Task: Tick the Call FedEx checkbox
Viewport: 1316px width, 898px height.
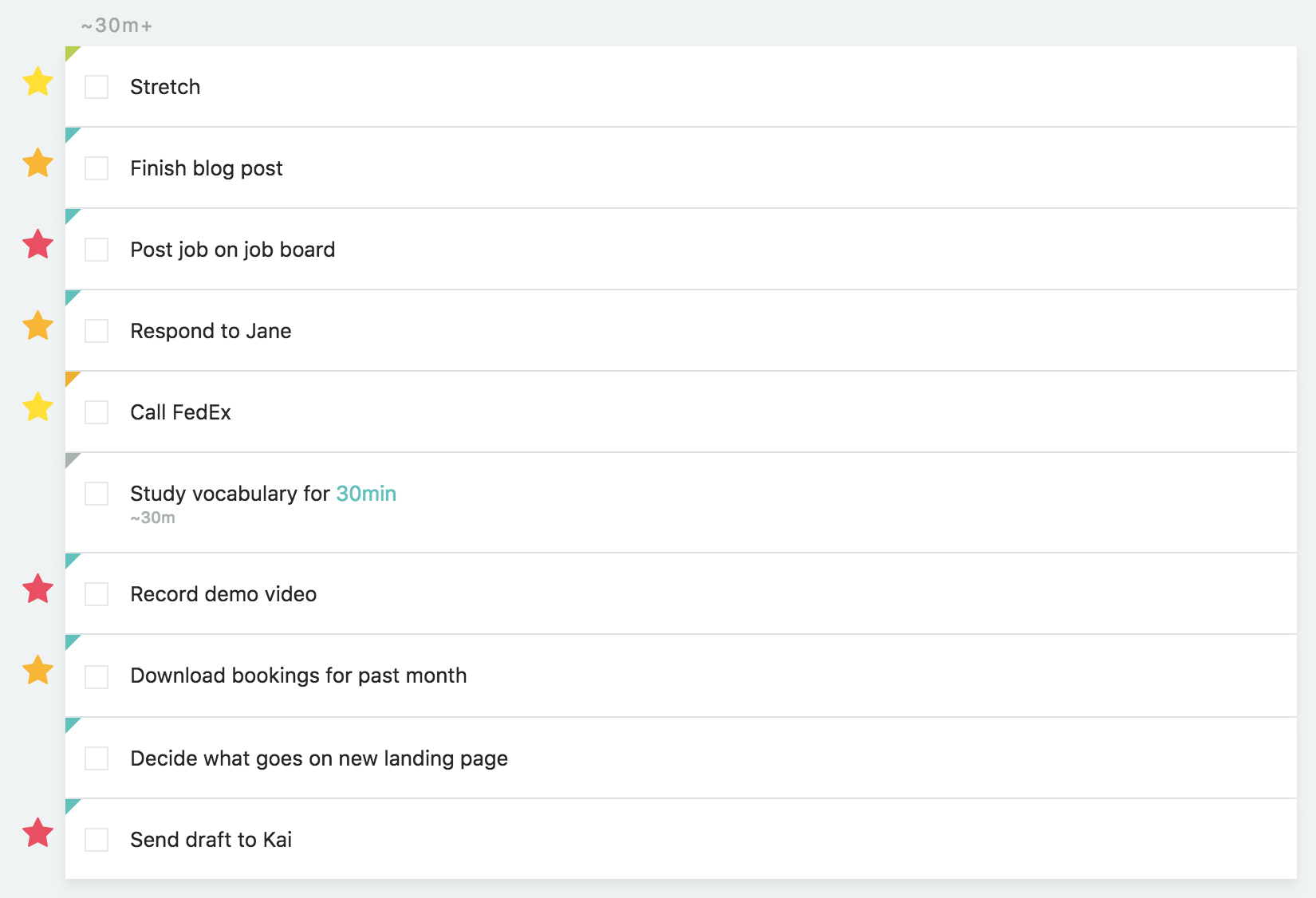Action: pos(97,412)
